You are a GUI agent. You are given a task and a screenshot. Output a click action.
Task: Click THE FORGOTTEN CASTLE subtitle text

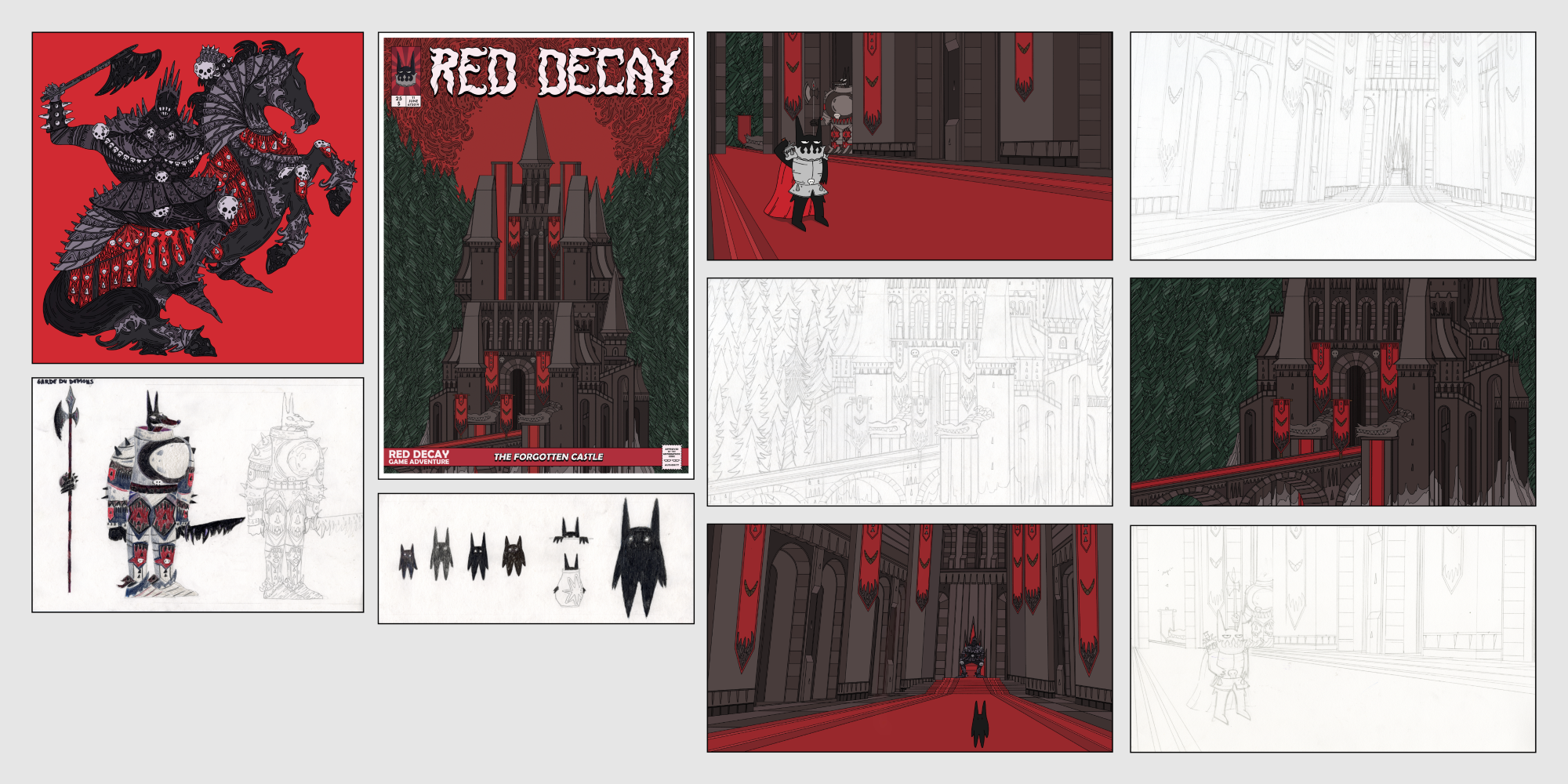[x=548, y=457]
